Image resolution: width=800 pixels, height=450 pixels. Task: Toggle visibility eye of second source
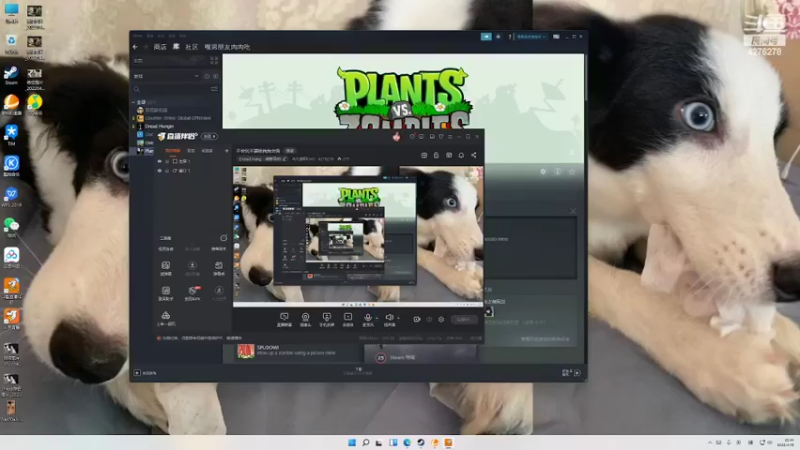[x=160, y=170]
